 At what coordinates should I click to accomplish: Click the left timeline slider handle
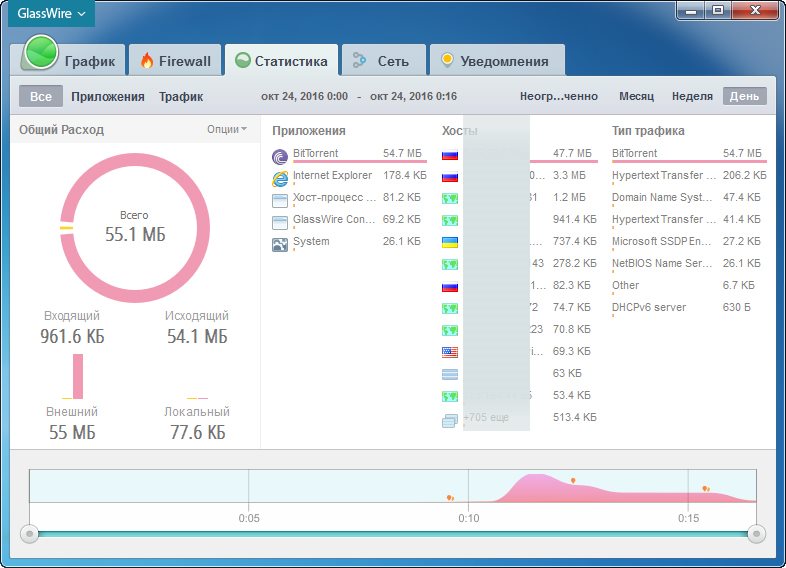tap(30, 534)
